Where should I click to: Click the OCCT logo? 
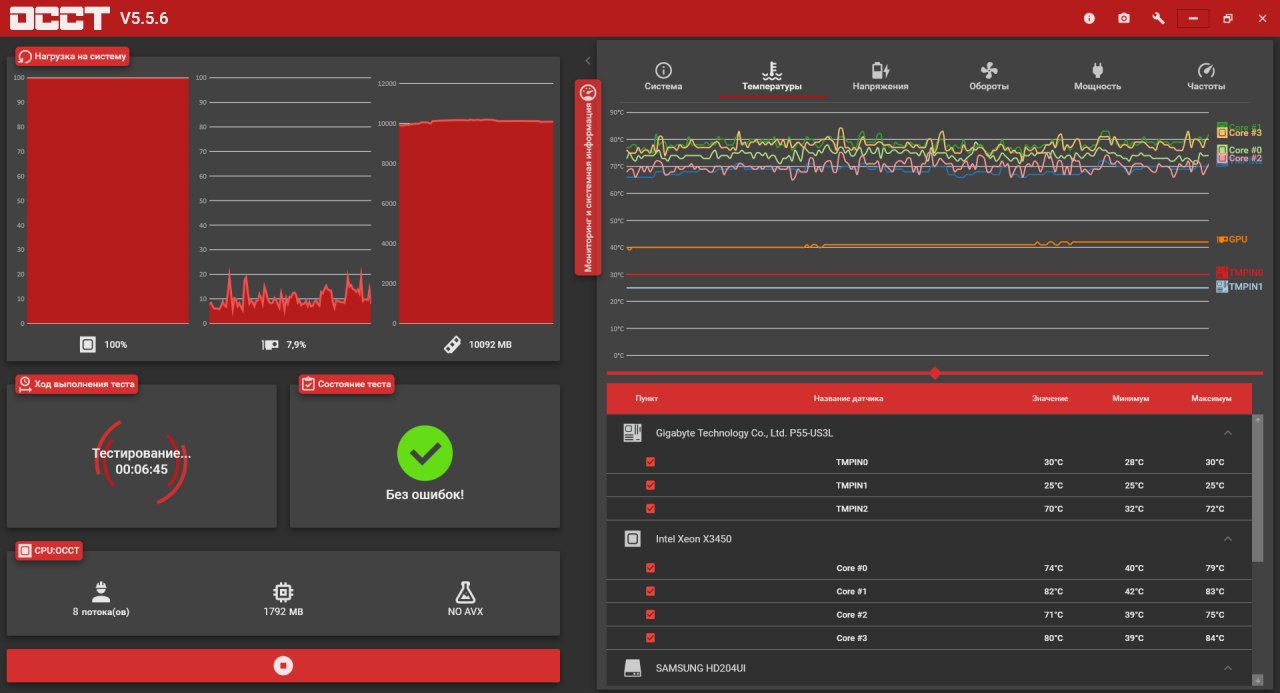tap(58, 18)
